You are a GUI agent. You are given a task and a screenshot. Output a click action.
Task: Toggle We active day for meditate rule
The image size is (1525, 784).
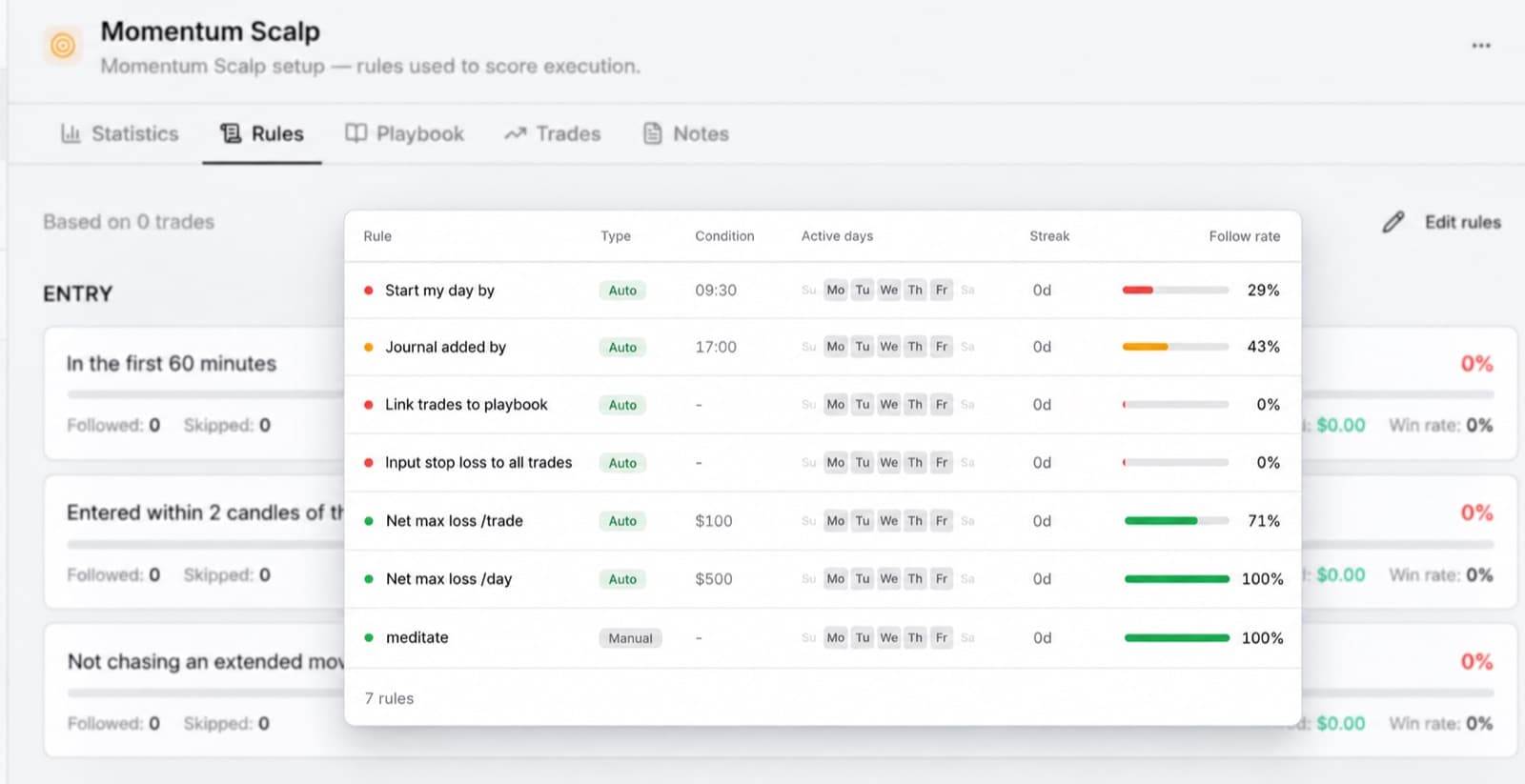(x=889, y=637)
